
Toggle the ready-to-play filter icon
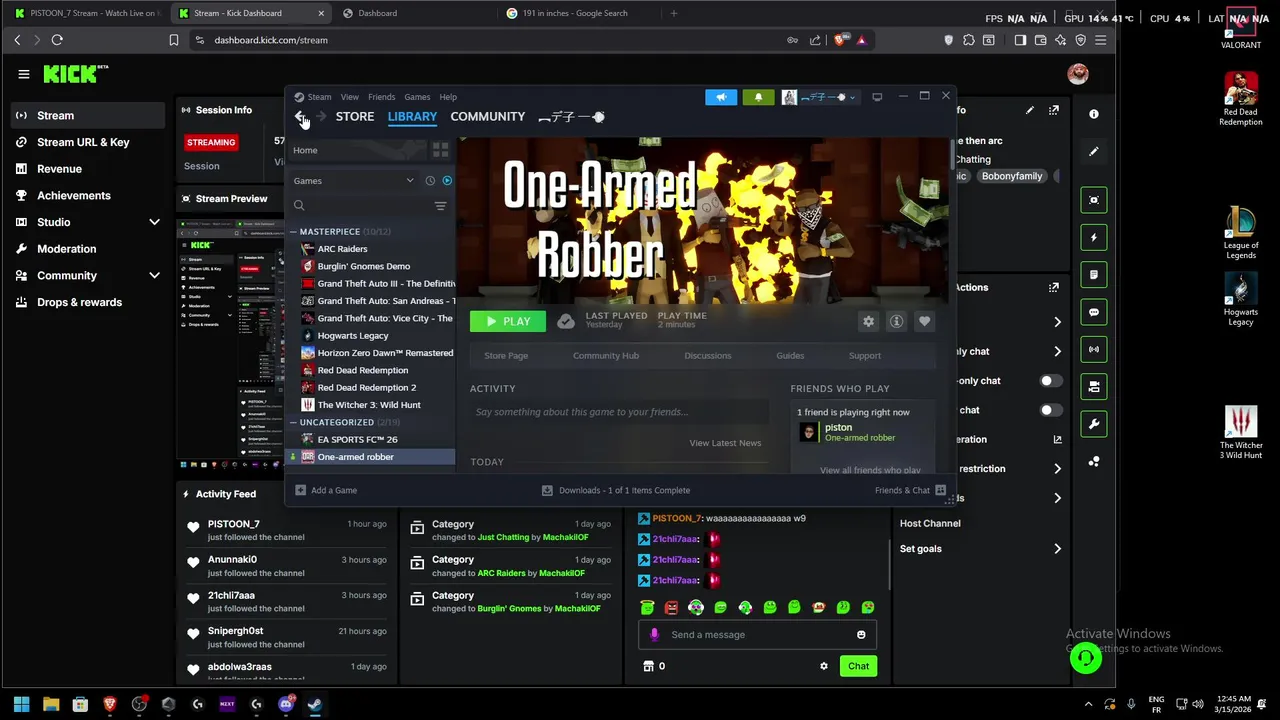tap(447, 181)
